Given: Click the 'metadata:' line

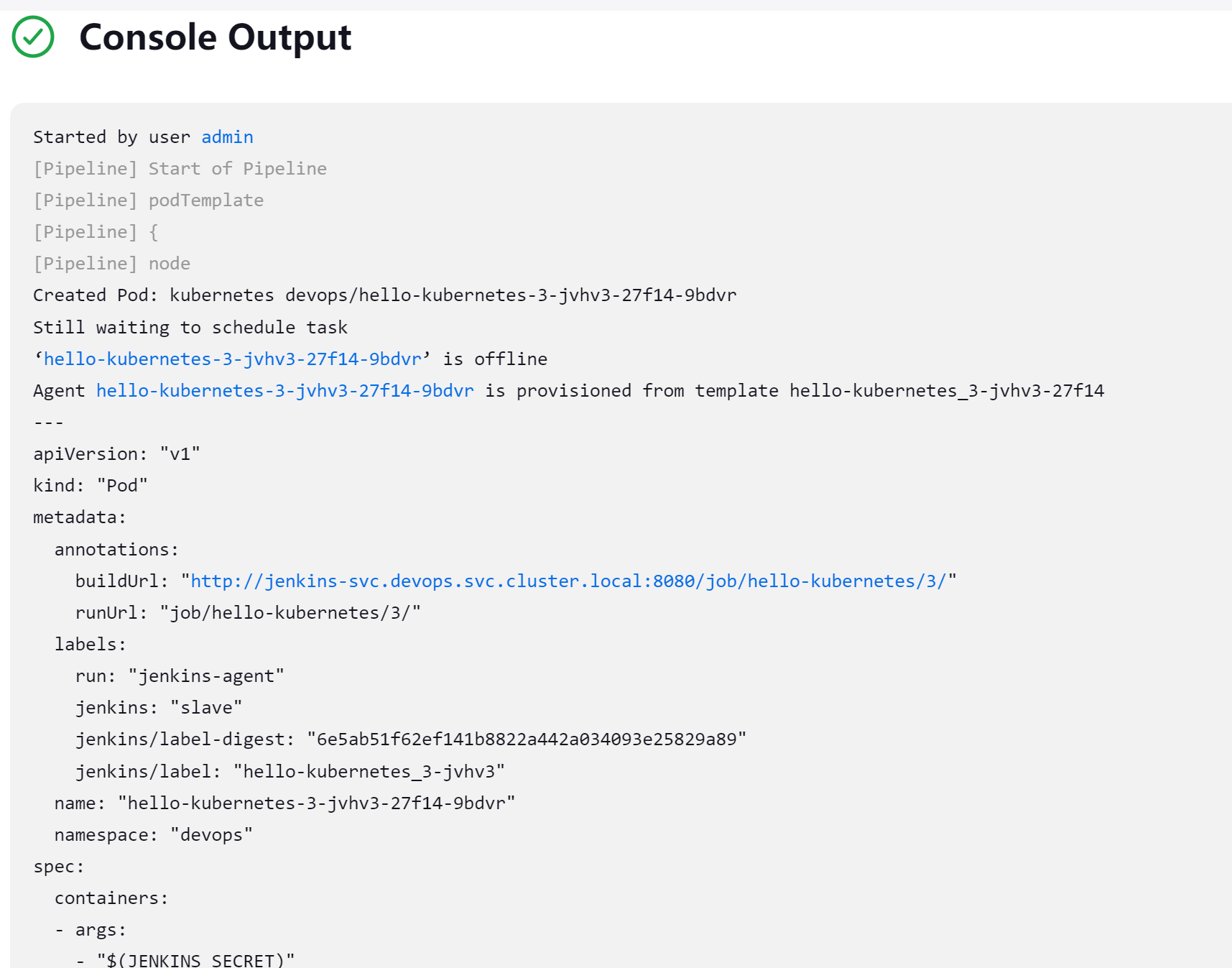Looking at the screenshot, I should 80,517.
